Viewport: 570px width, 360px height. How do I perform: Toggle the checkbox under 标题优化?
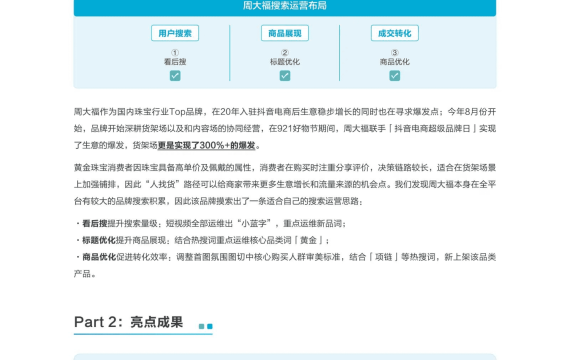(285, 76)
